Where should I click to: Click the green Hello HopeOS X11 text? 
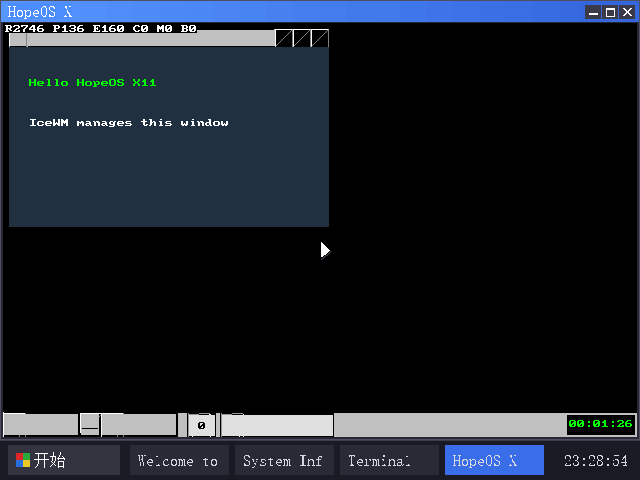click(x=92, y=82)
